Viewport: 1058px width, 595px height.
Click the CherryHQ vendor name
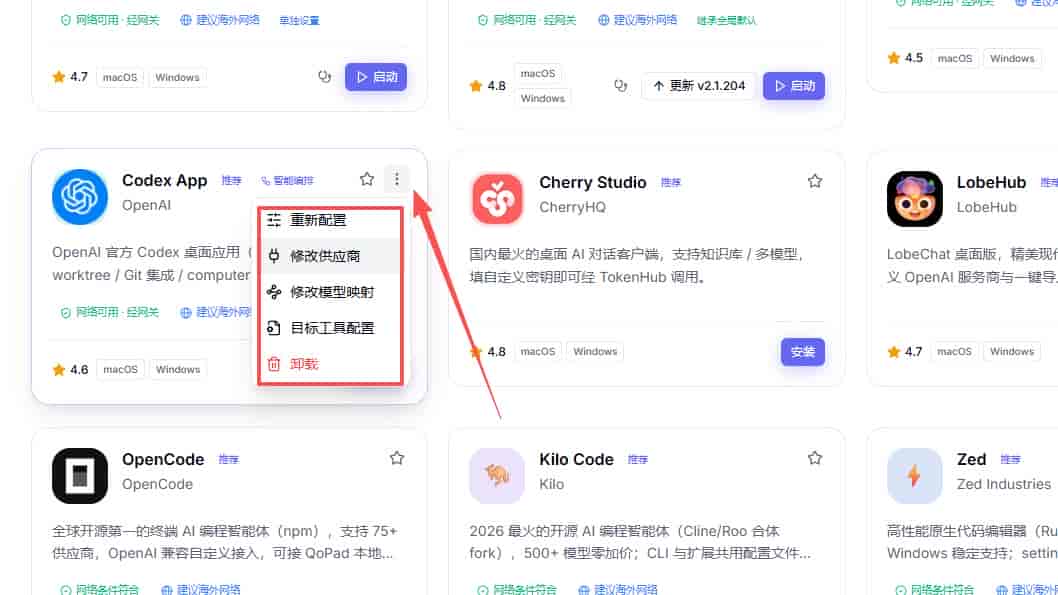[x=572, y=208]
